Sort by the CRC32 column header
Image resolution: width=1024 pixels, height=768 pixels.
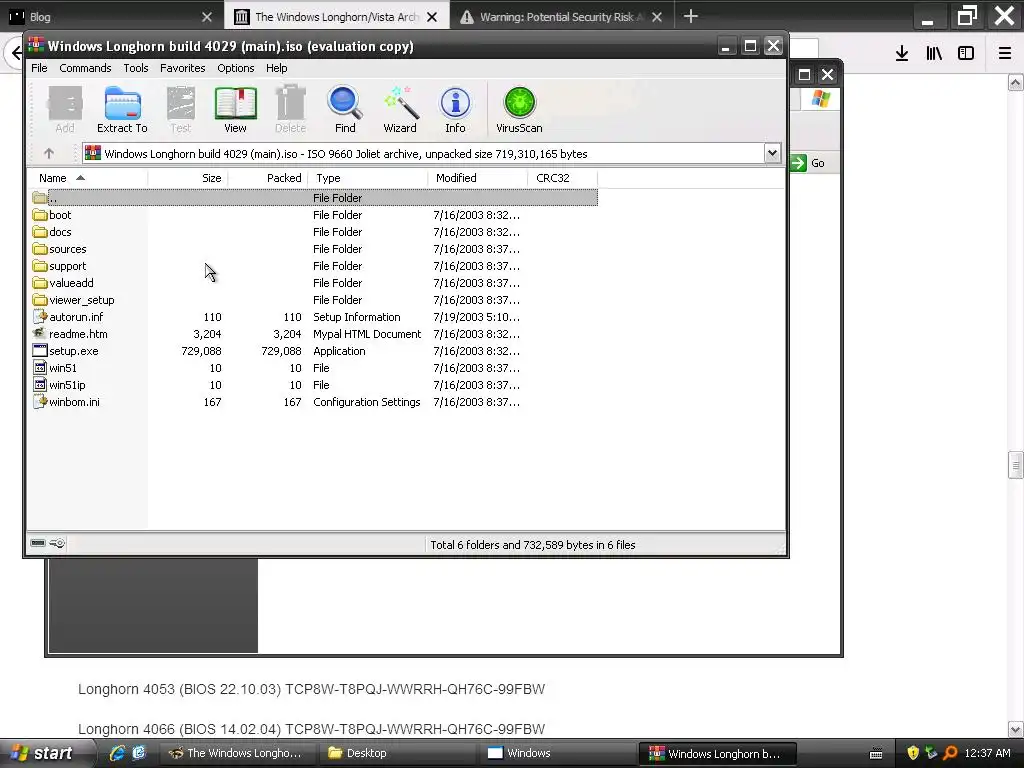562,178
